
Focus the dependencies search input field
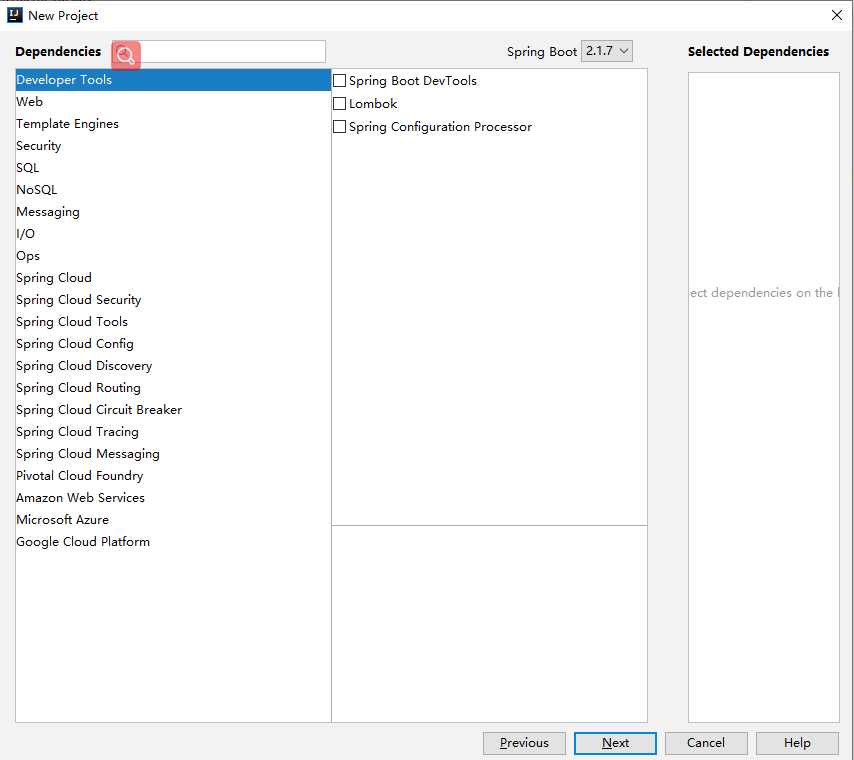tap(219, 51)
